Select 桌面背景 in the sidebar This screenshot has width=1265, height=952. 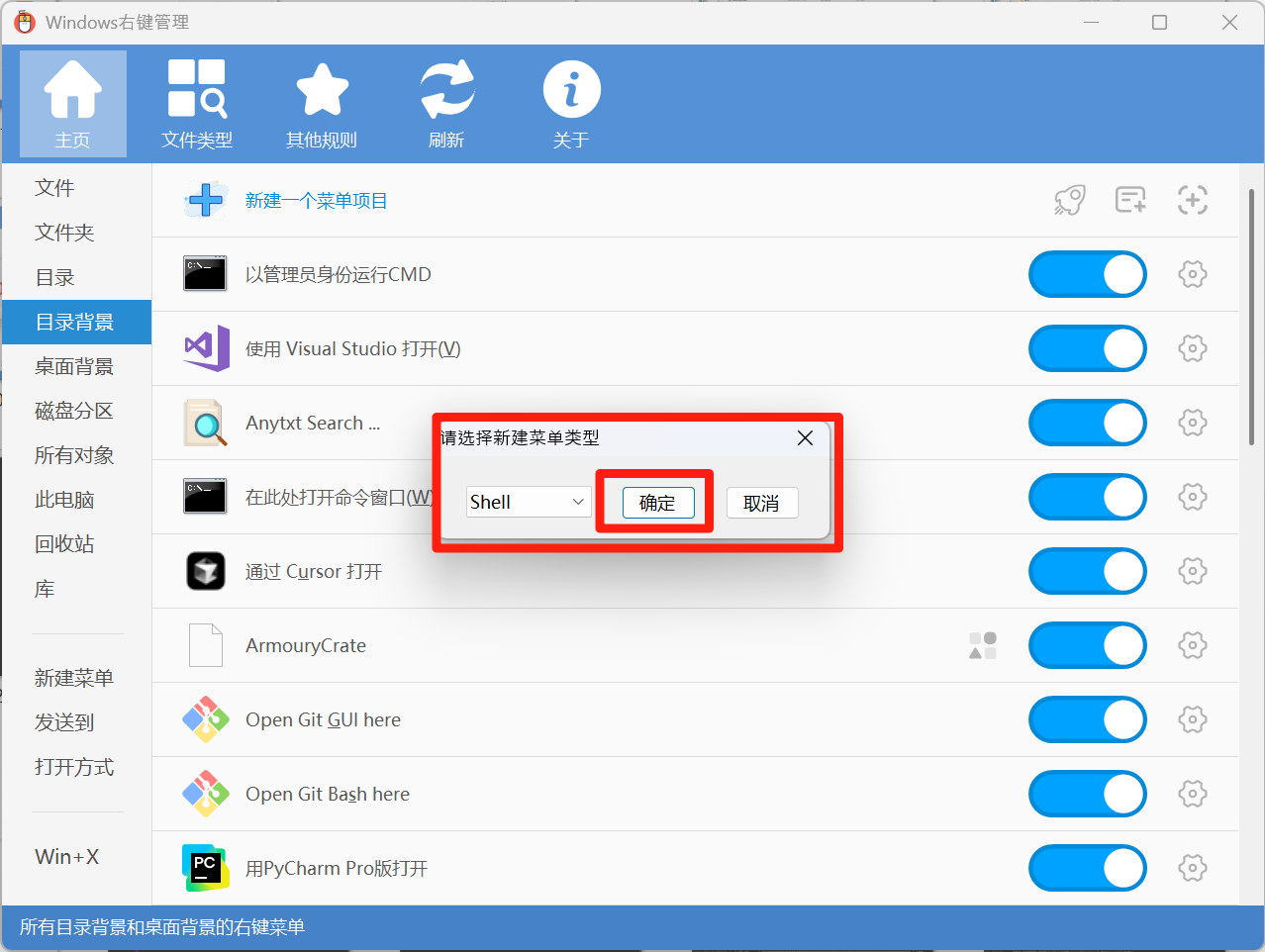pyautogui.click(x=74, y=366)
